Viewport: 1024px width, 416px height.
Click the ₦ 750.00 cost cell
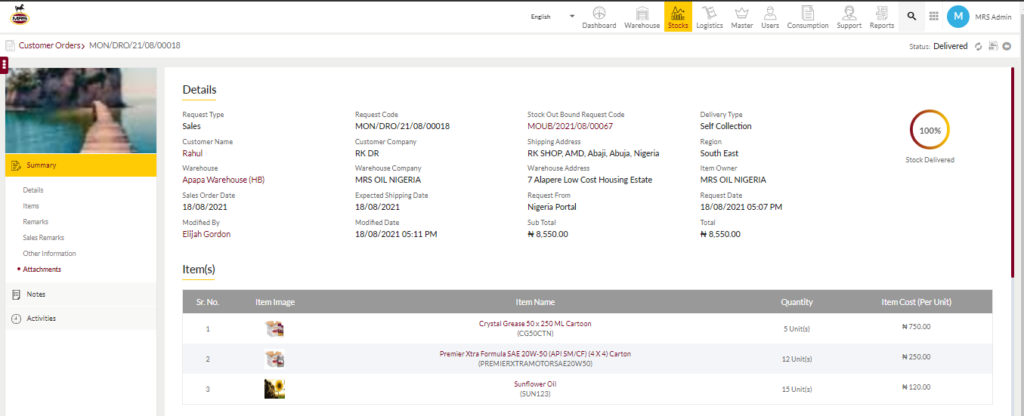click(x=916, y=327)
